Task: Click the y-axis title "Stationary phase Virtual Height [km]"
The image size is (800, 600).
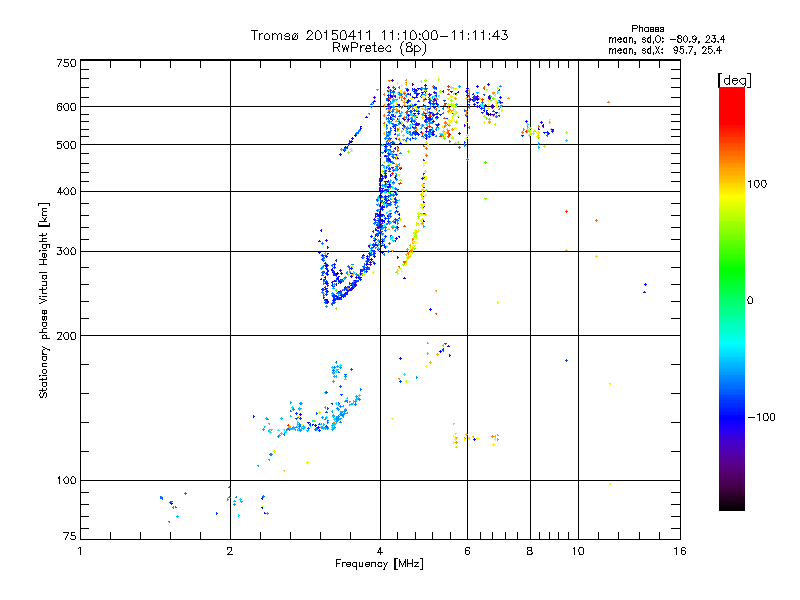Action: 43,300
